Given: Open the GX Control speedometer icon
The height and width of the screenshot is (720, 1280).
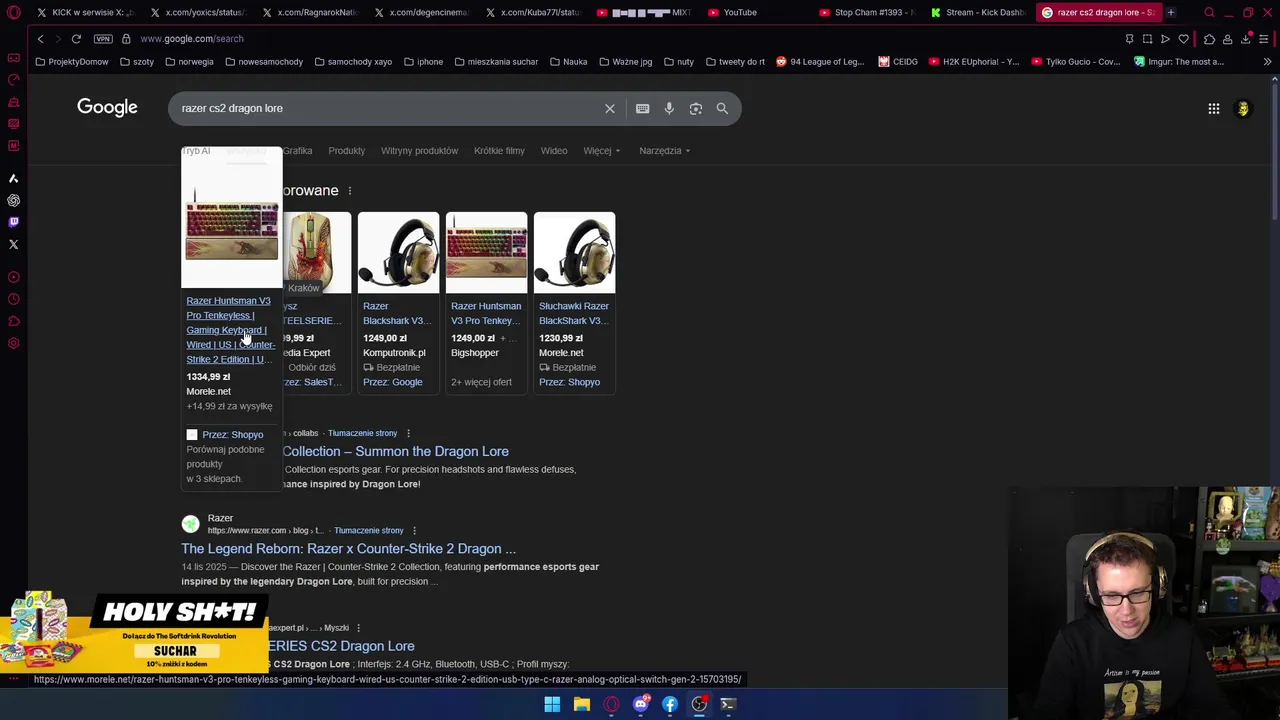Looking at the screenshot, I should [13, 79].
